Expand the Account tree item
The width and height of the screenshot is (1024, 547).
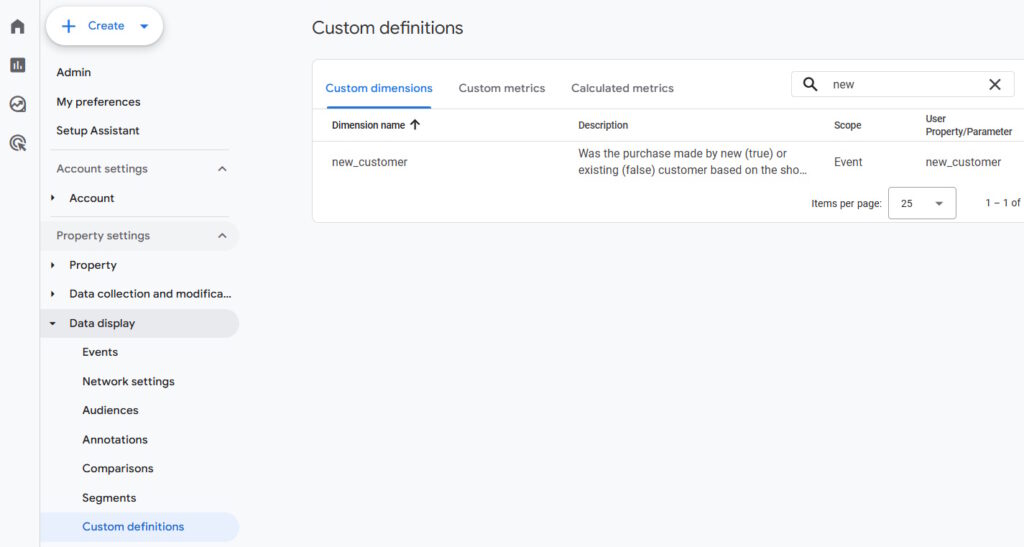coord(53,198)
